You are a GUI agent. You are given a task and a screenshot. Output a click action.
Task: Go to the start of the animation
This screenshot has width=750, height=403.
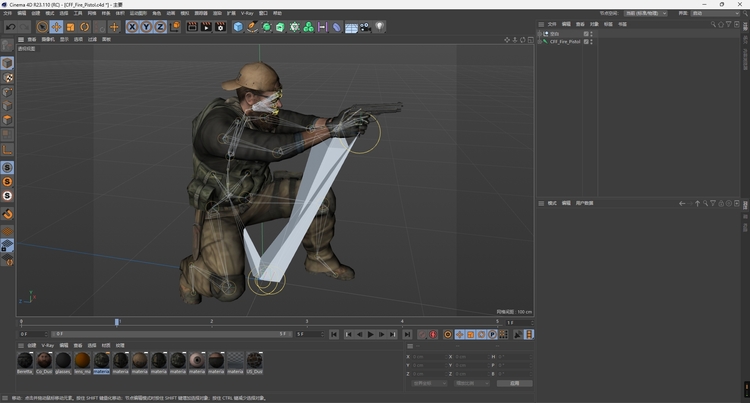[334, 335]
